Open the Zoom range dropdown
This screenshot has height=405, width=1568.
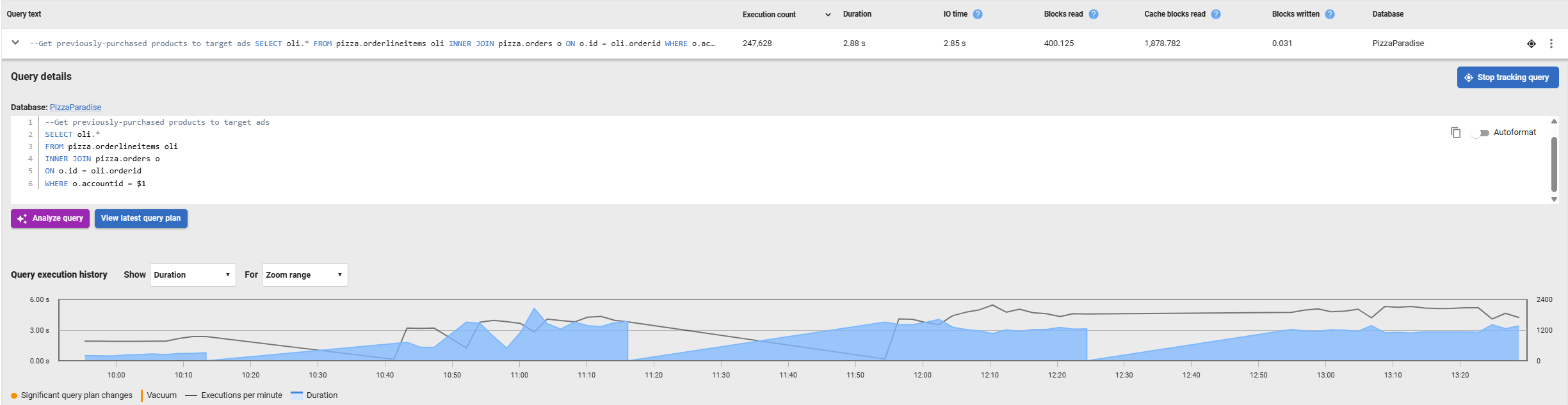coord(304,275)
